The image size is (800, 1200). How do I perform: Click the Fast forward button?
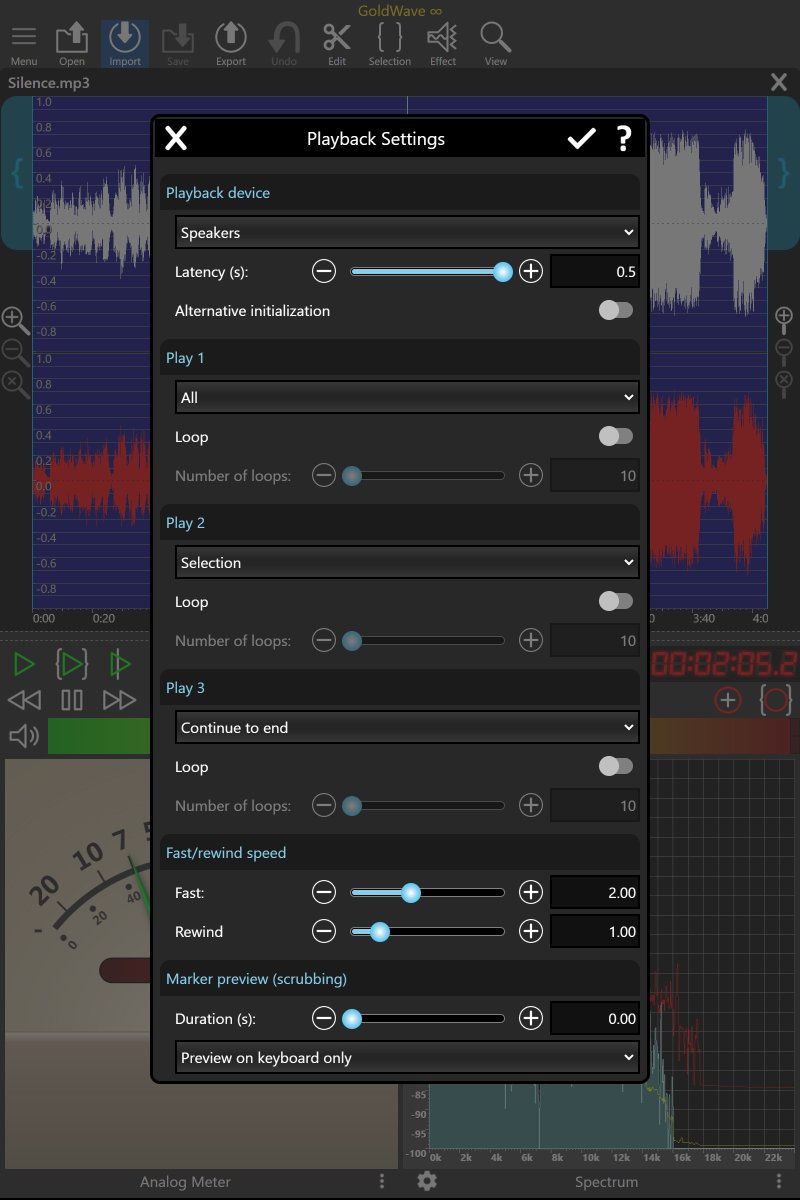119,699
